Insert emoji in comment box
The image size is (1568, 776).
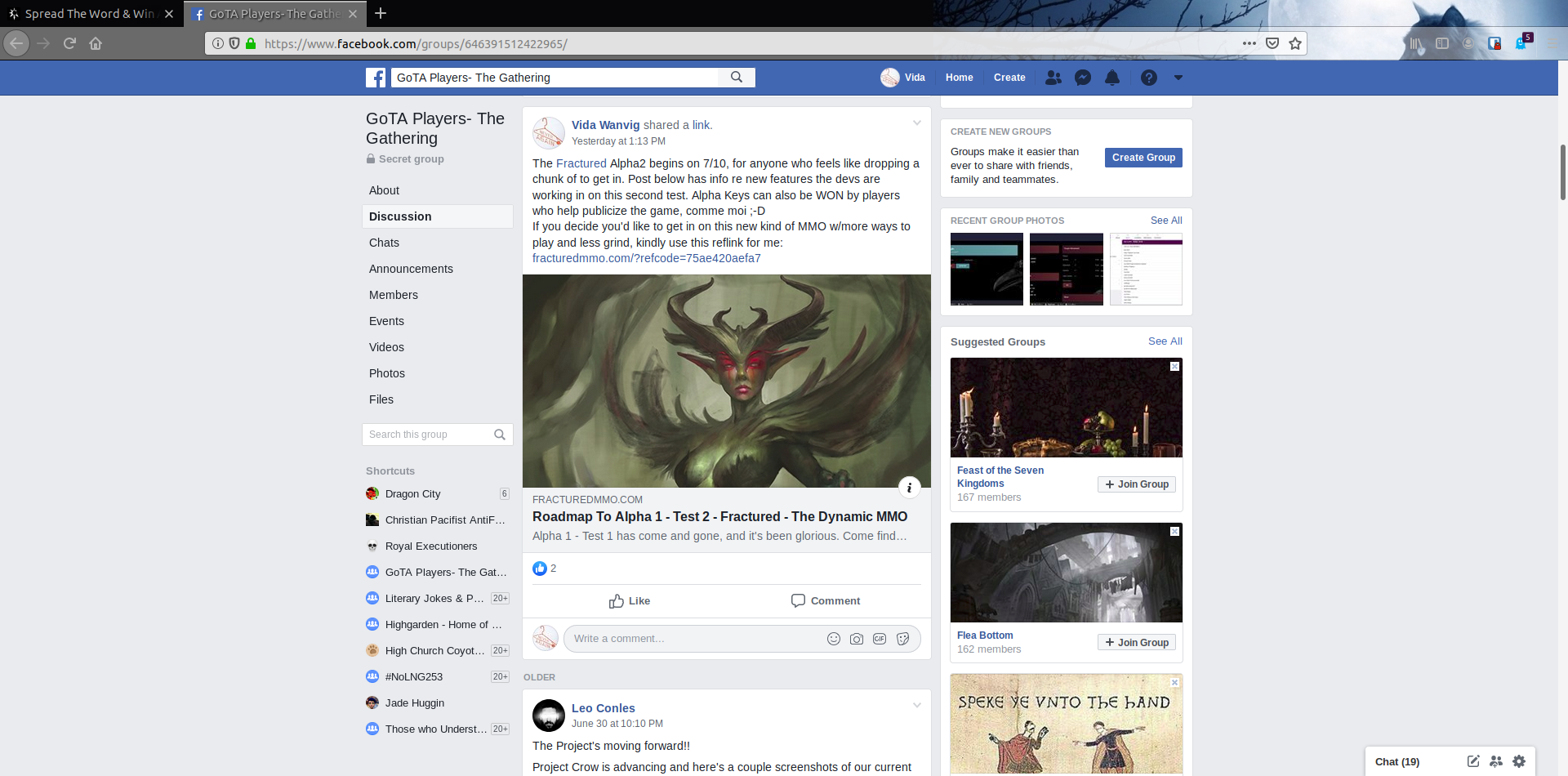point(834,639)
